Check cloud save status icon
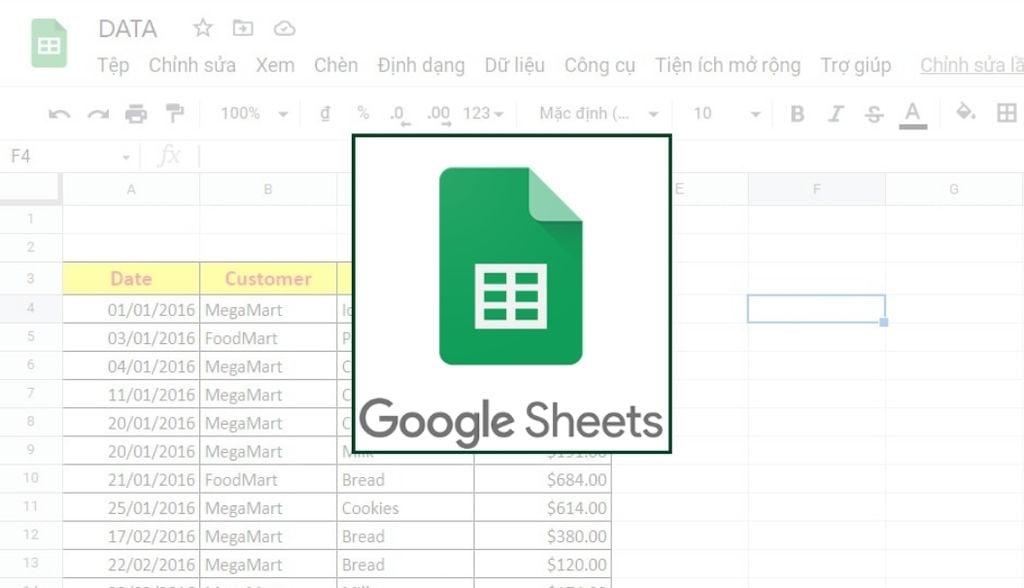This screenshot has height=588, width=1024. point(284,28)
